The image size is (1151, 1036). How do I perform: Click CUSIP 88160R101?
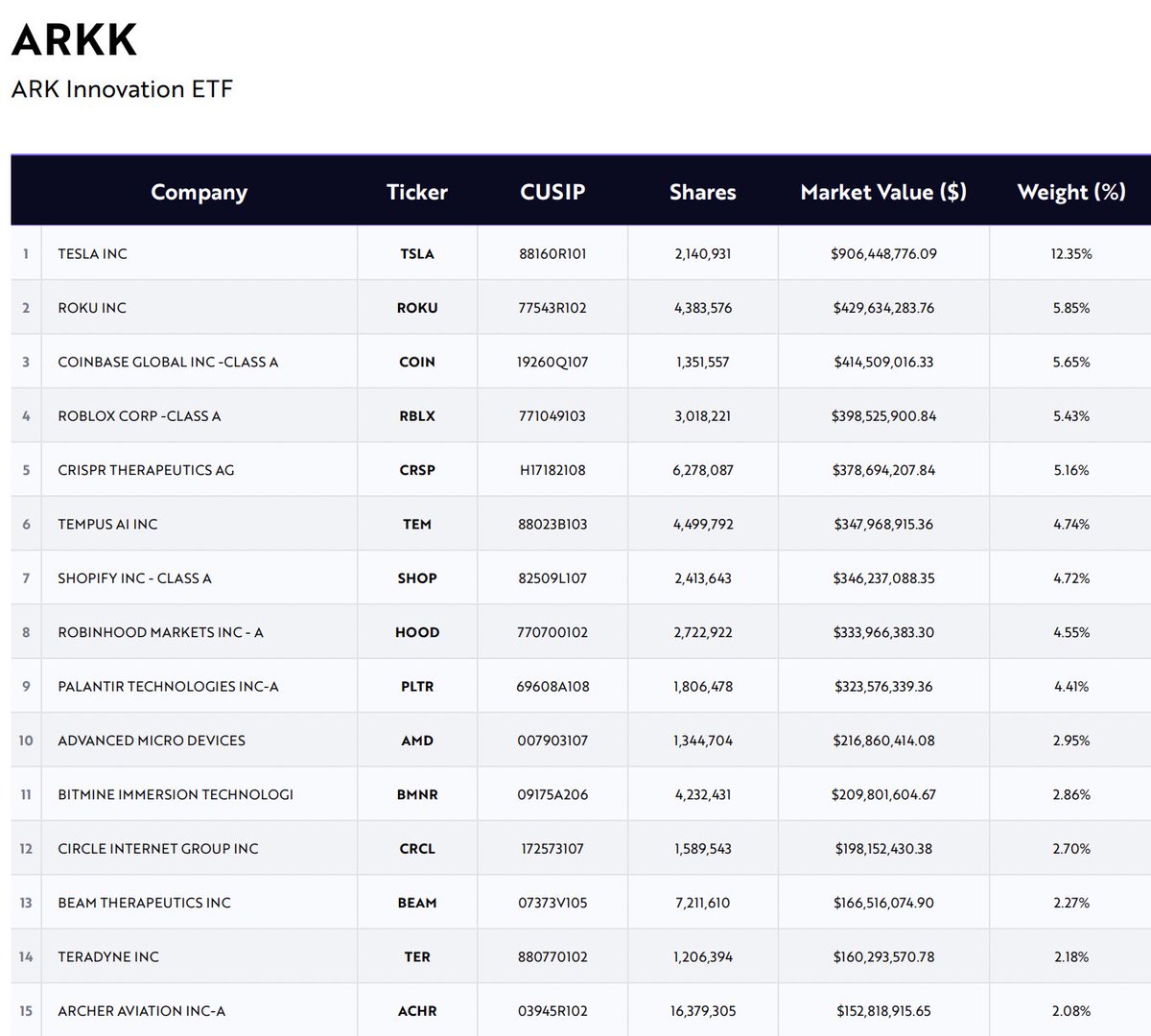[552, 254]
